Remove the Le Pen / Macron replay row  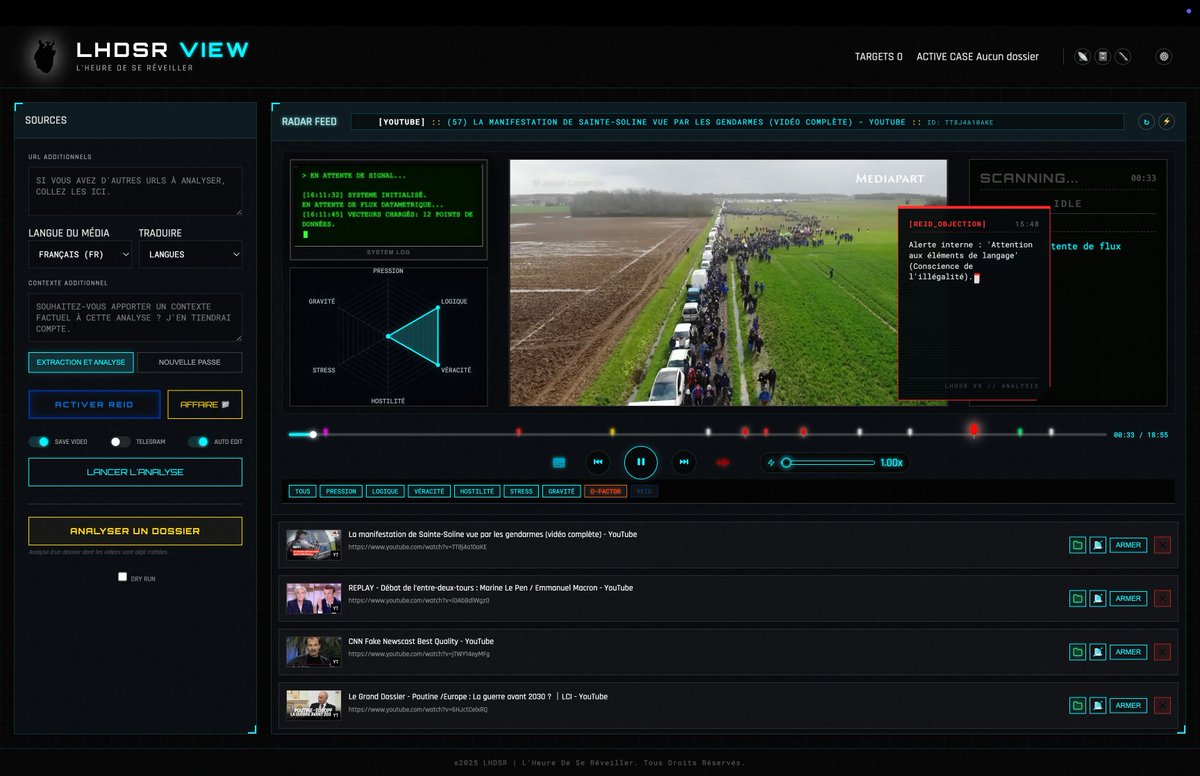coord(1162,598)
